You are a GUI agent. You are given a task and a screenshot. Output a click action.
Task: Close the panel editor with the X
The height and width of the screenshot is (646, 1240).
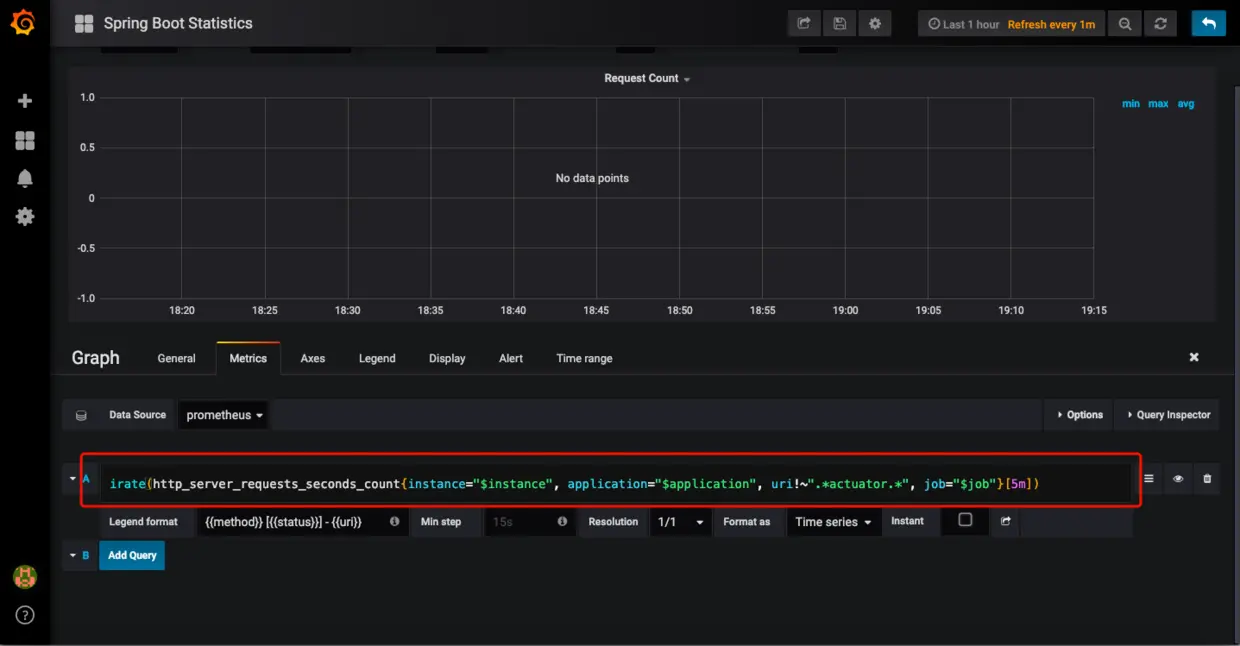[x=1194, y=357]
